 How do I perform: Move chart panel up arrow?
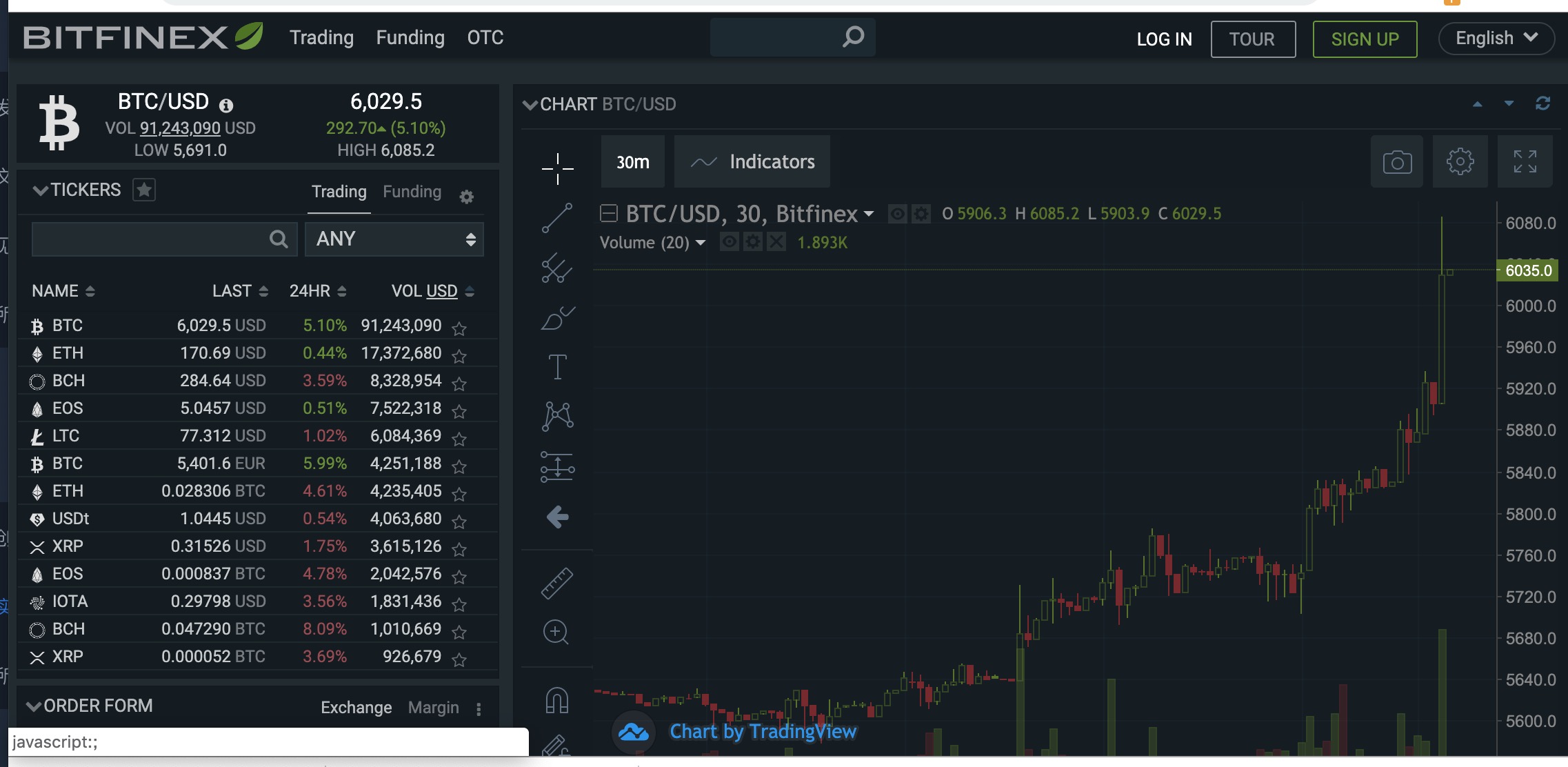pos(1477,104)
